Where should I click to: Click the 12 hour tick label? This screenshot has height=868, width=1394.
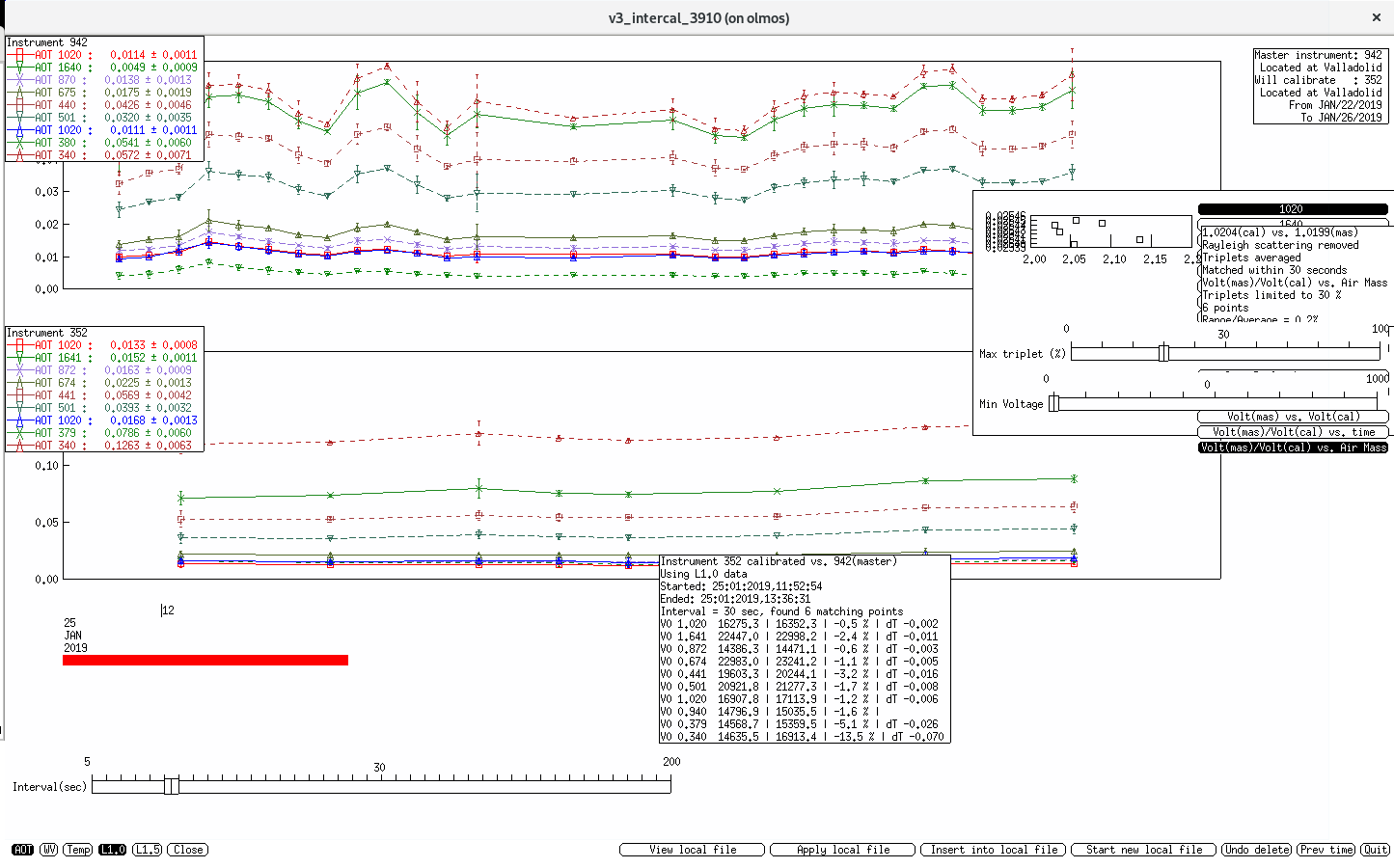coord(168,610)
